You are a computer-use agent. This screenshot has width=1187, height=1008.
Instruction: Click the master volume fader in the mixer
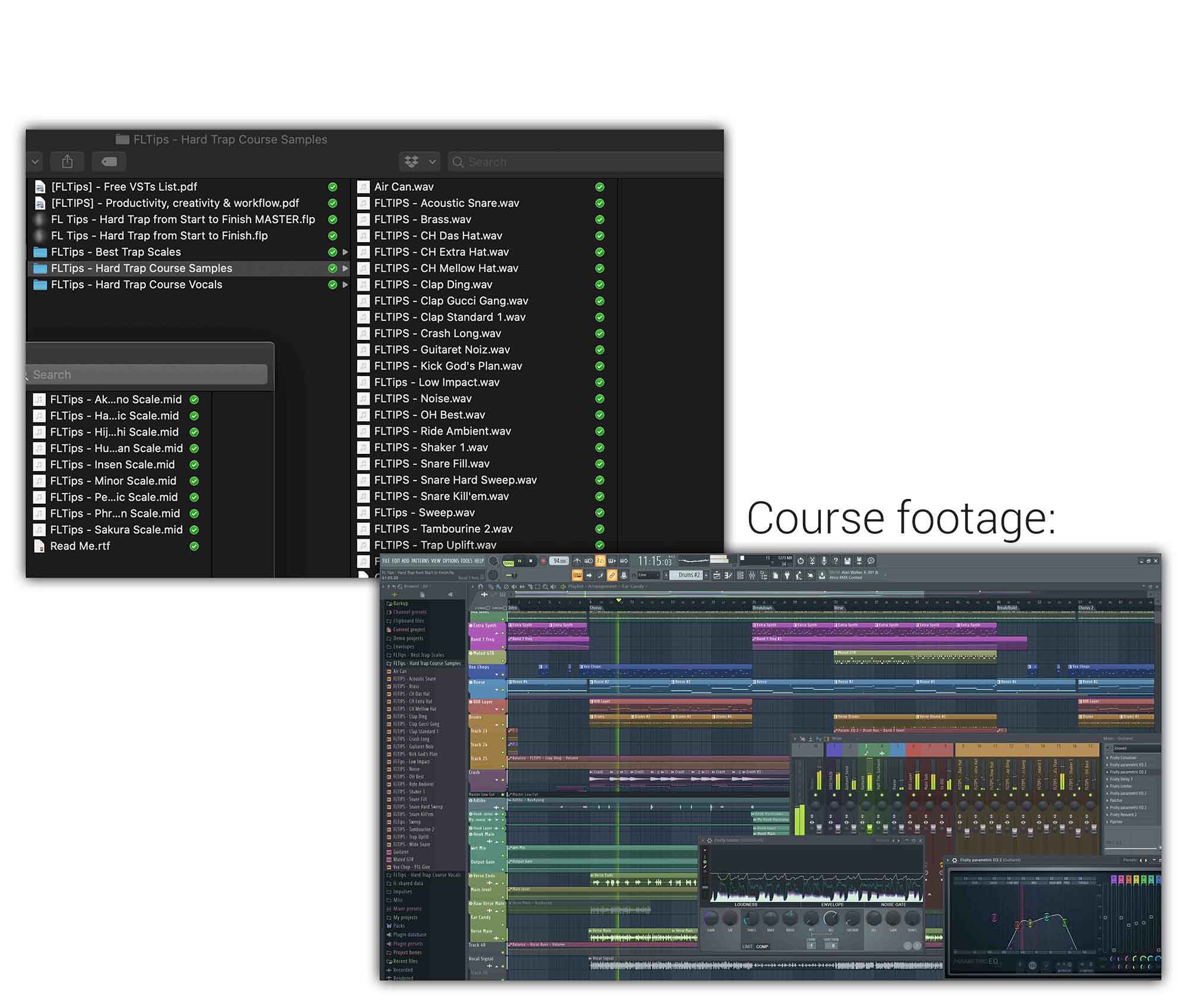819,828
